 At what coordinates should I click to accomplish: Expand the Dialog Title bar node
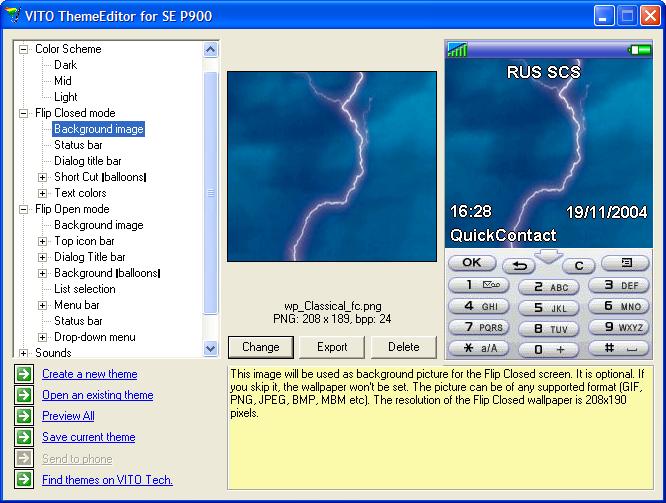(42, 257)
